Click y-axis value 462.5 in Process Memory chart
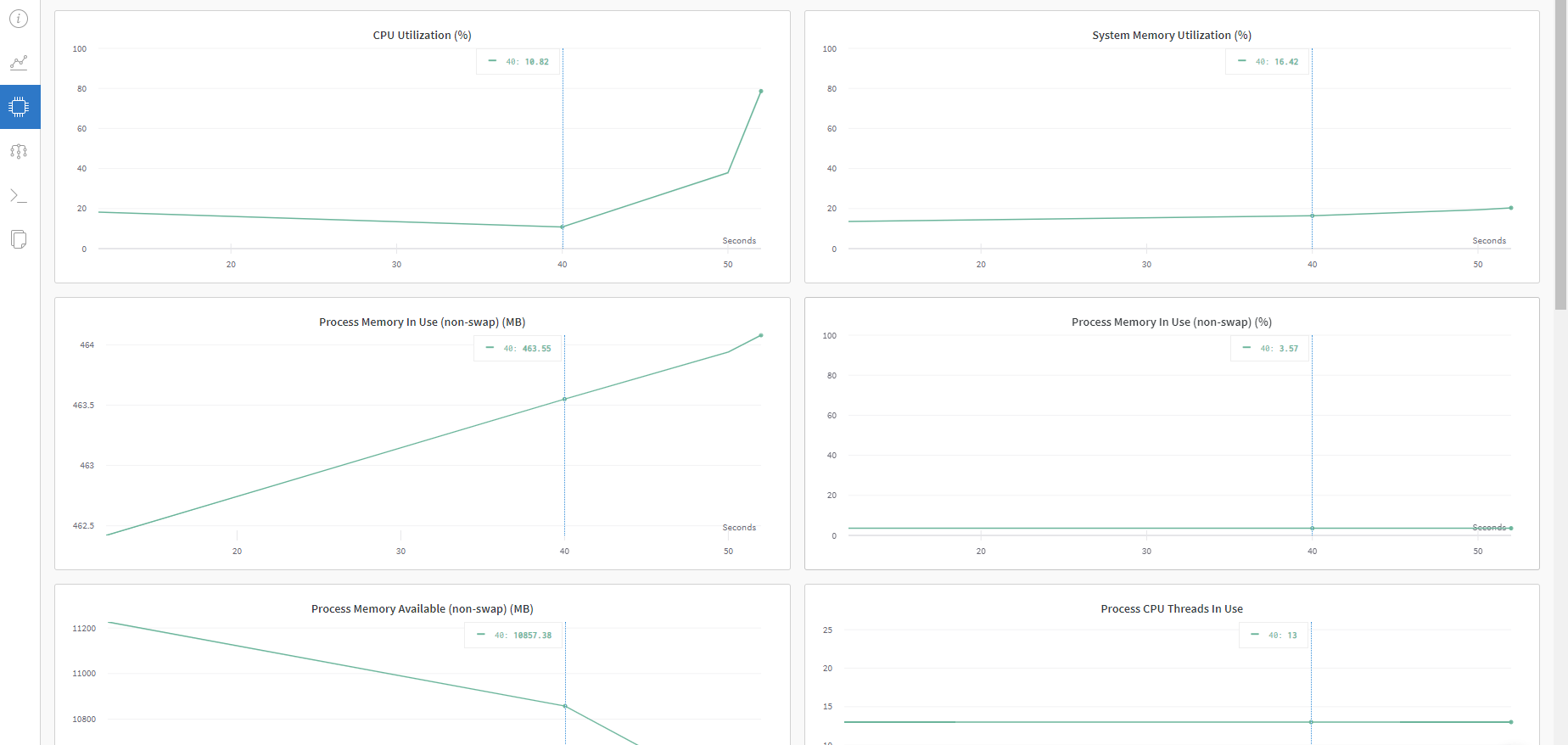This screenshot has width=1568, height=745. coord(83,526)
